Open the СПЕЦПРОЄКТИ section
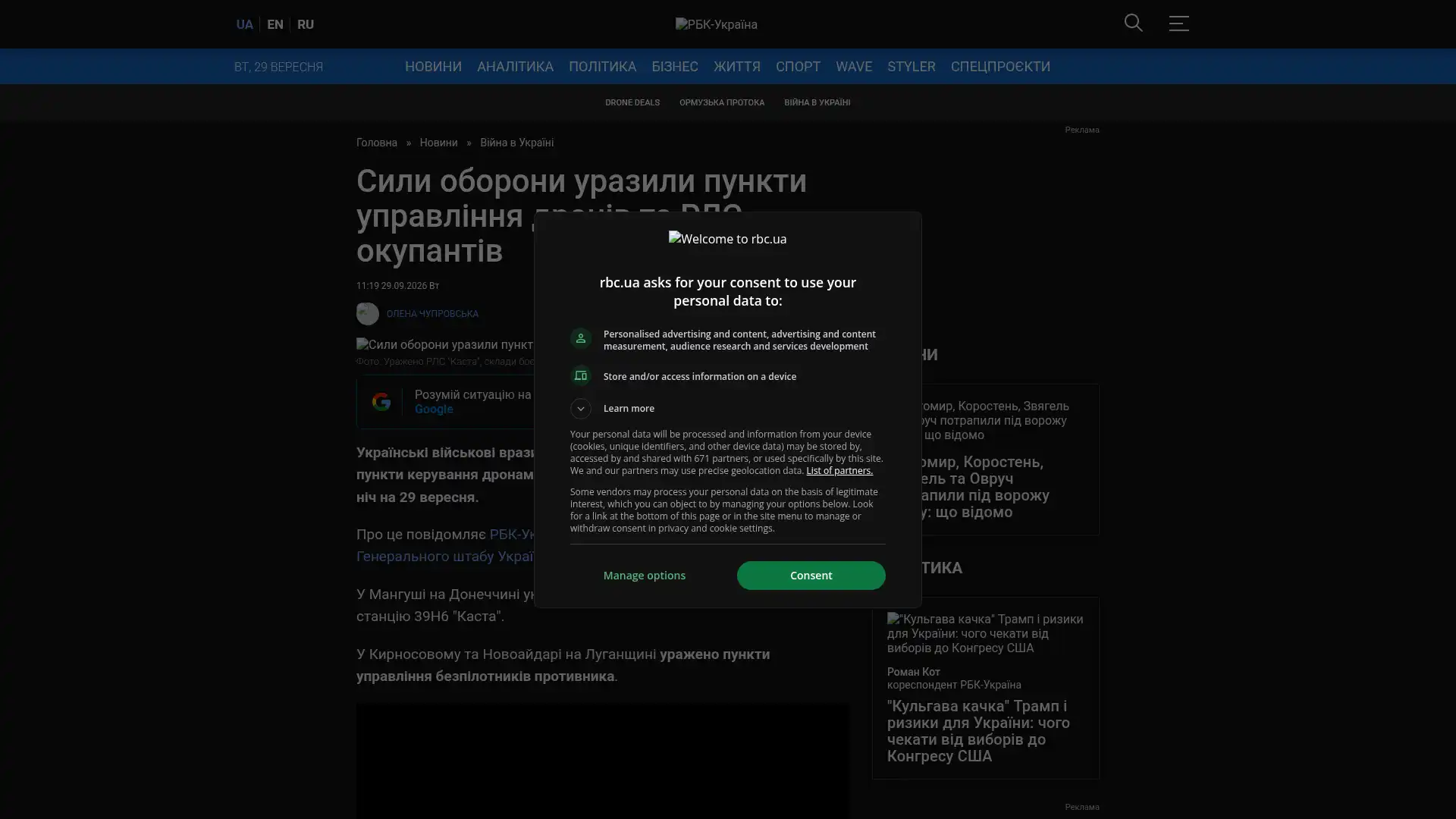This screenshot has width=1456, height=819. (1000, 67)
